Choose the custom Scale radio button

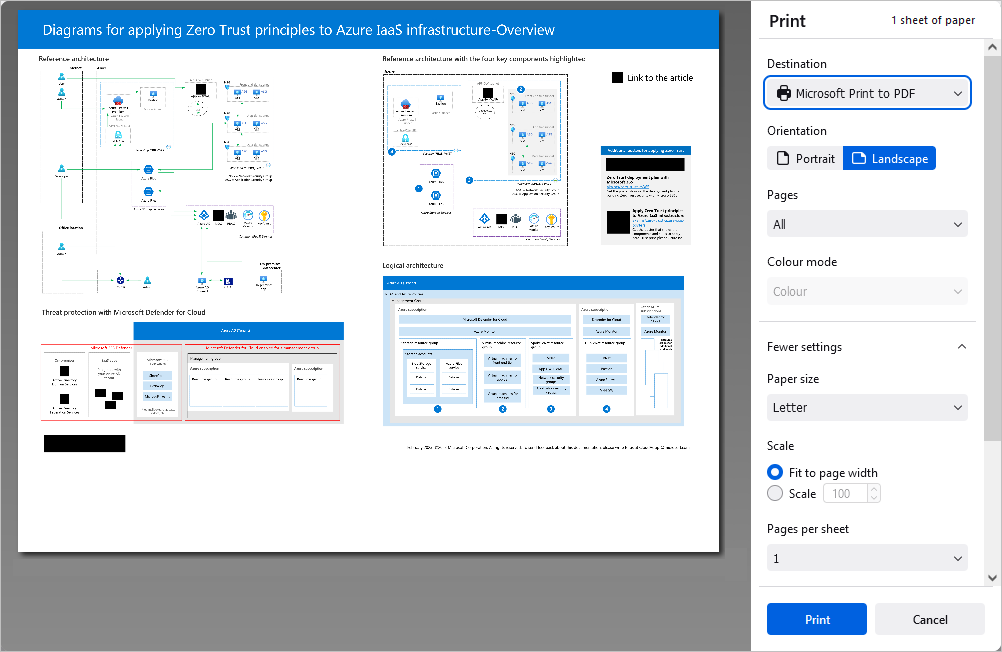(x=775, y=494)
